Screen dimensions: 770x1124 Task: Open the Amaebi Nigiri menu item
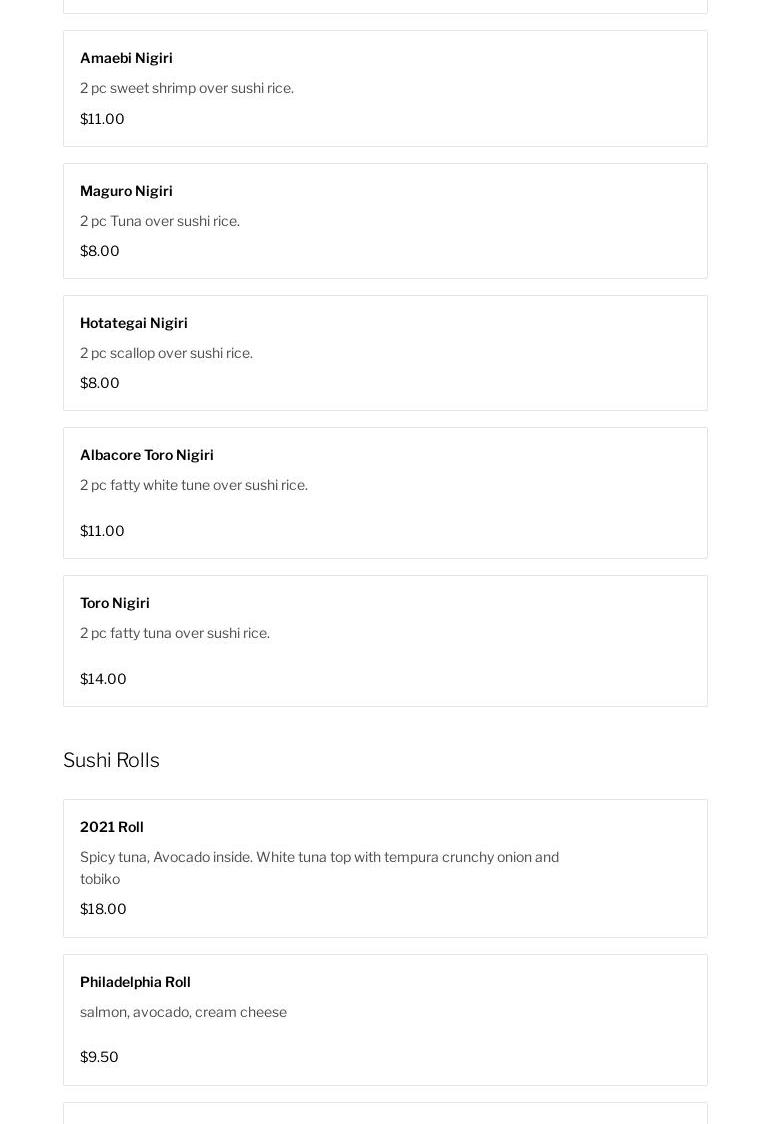coord(126,58)
